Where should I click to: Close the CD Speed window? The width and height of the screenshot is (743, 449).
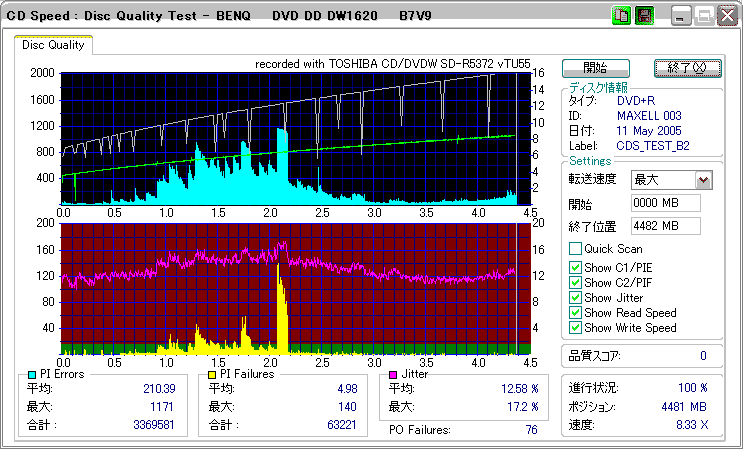tap(726, 16)
